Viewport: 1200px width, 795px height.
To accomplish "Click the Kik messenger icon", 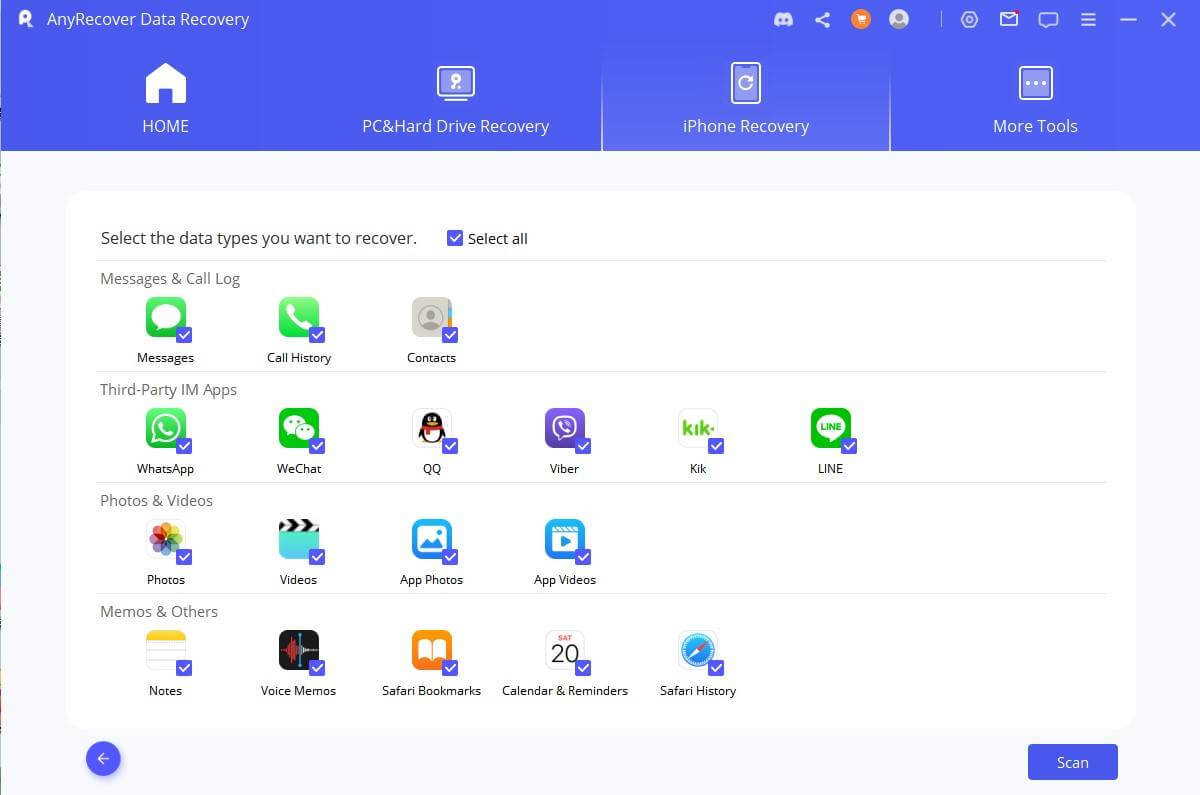I will [698, 428].
